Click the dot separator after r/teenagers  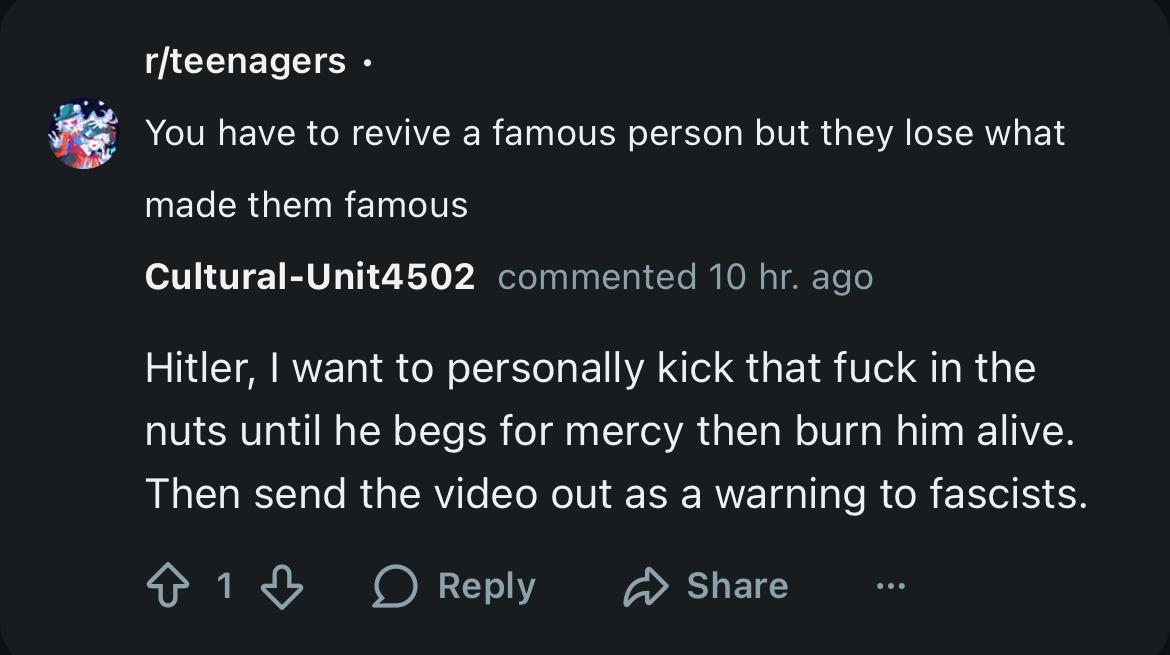pos(367,63)
